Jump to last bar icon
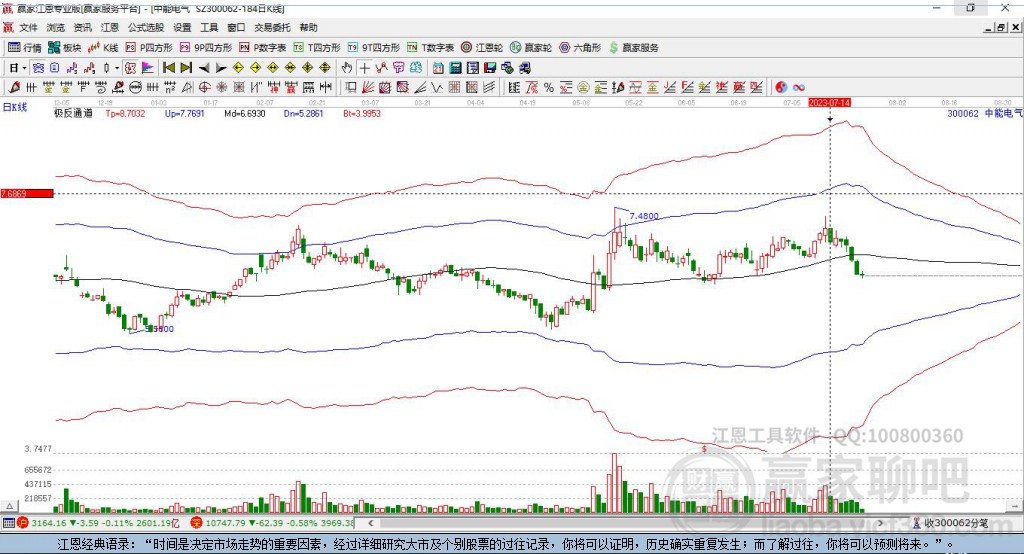The image size is (1024, 554). (186, 68)
